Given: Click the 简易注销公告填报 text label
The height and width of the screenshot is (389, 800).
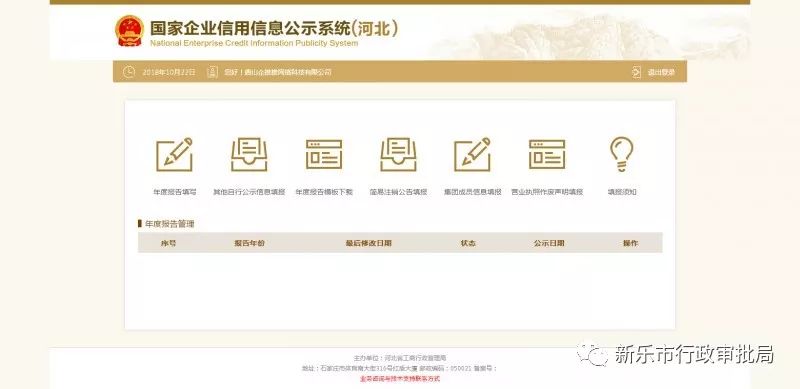Looking at the screenshot, I should tap(398, 192).
